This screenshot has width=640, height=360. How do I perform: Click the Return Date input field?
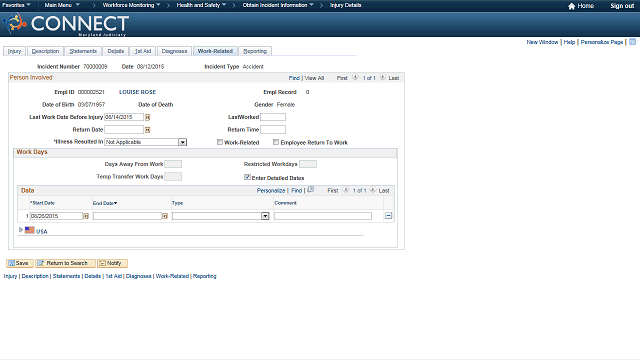pos(124,129)
